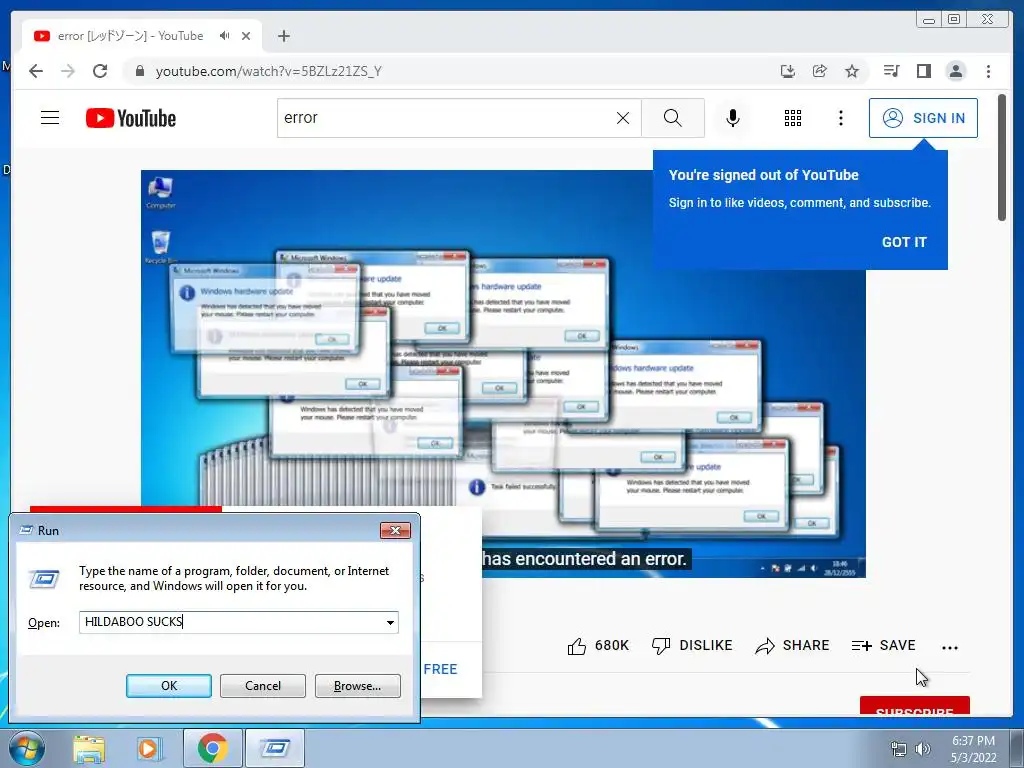This screenshot has height=768, width=1024.
Task: Click the SIGN IN button on YouTube
Action: point(923,118)
